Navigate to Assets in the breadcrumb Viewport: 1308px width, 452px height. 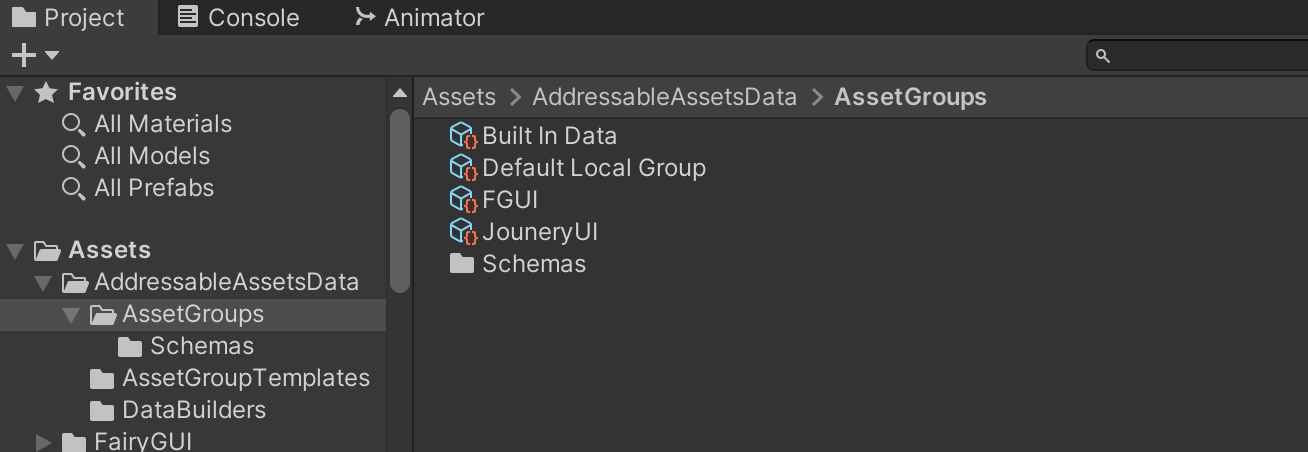point(459,97)
